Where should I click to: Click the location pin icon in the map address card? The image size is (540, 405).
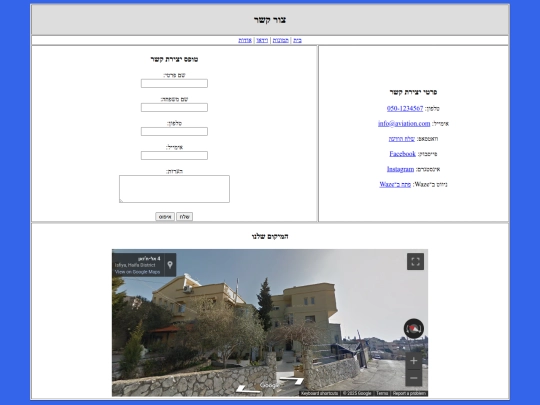click(x=170, y=265)
